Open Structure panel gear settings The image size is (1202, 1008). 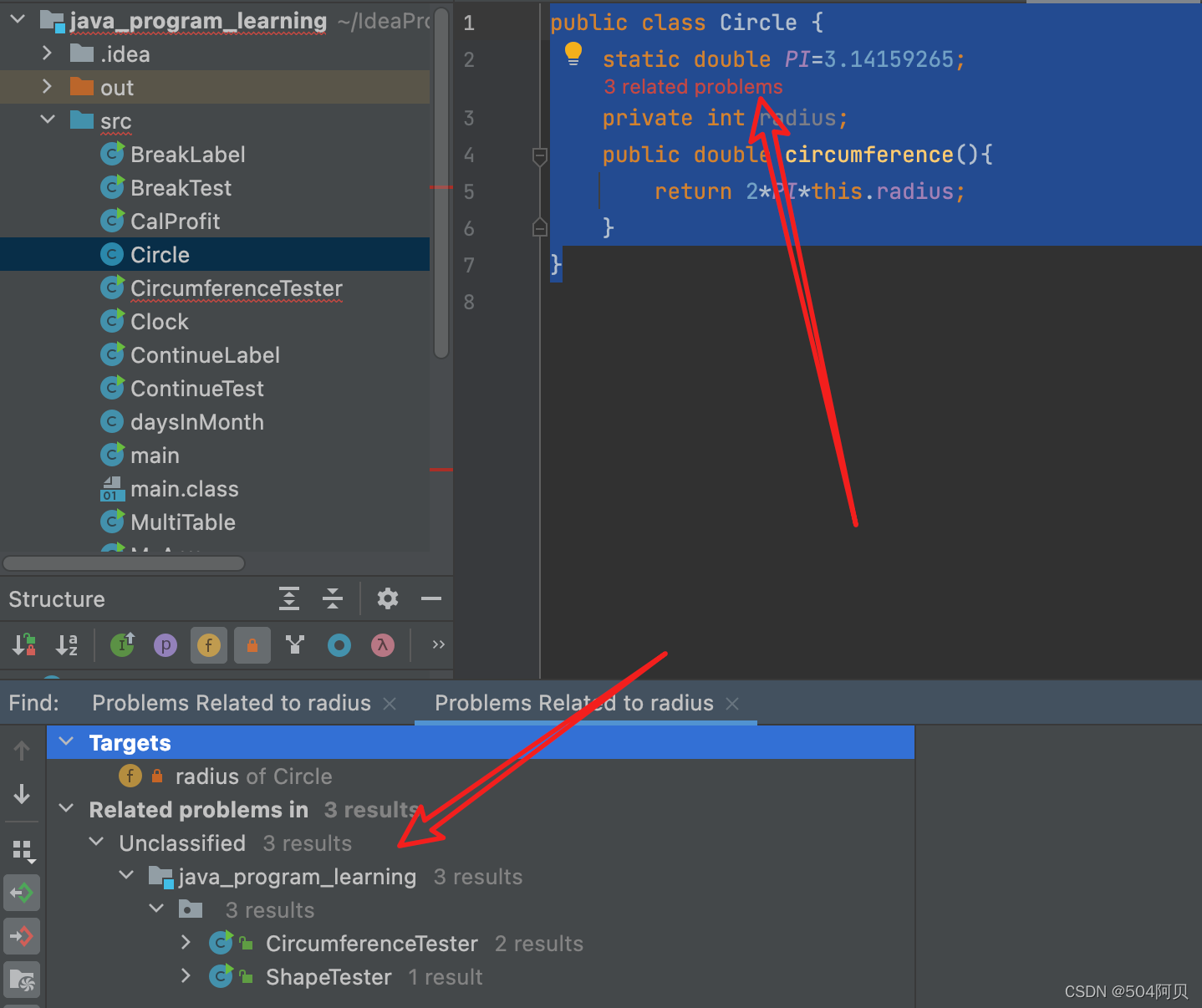[x=388, y=598]
